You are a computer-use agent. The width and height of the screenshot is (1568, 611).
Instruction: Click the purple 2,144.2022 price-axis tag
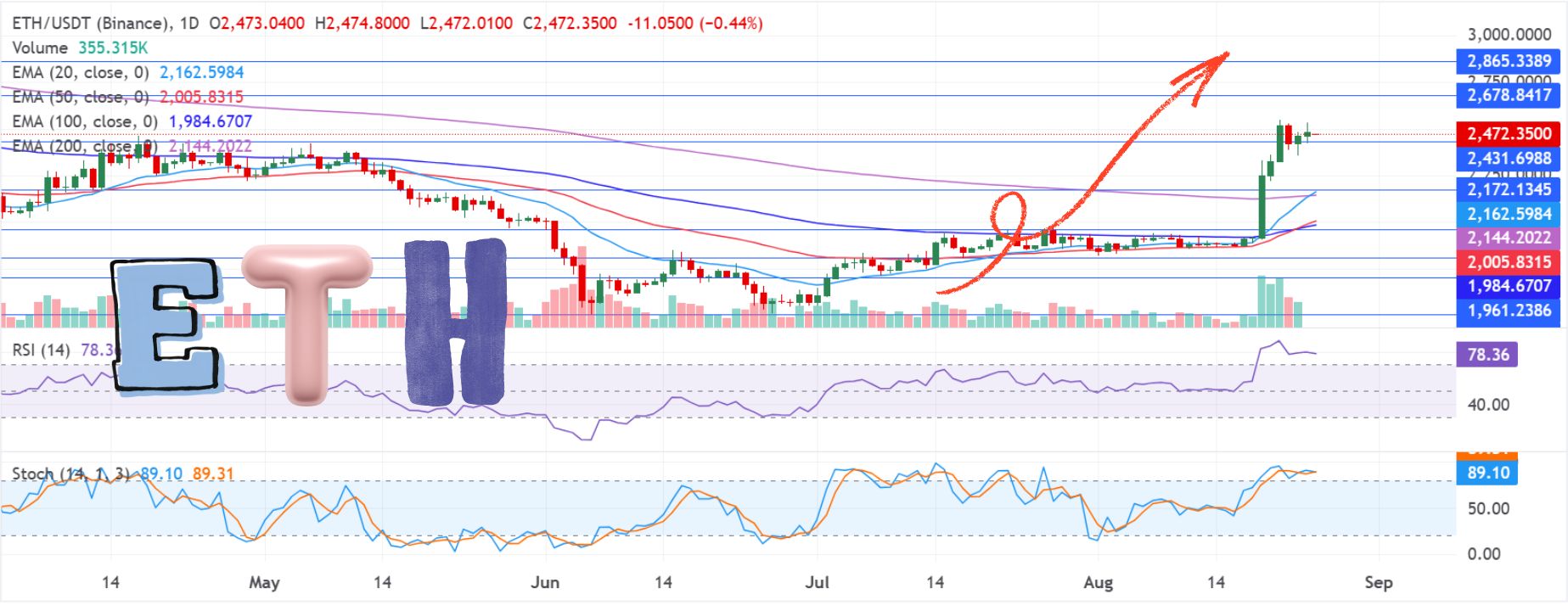(1509, 238)
